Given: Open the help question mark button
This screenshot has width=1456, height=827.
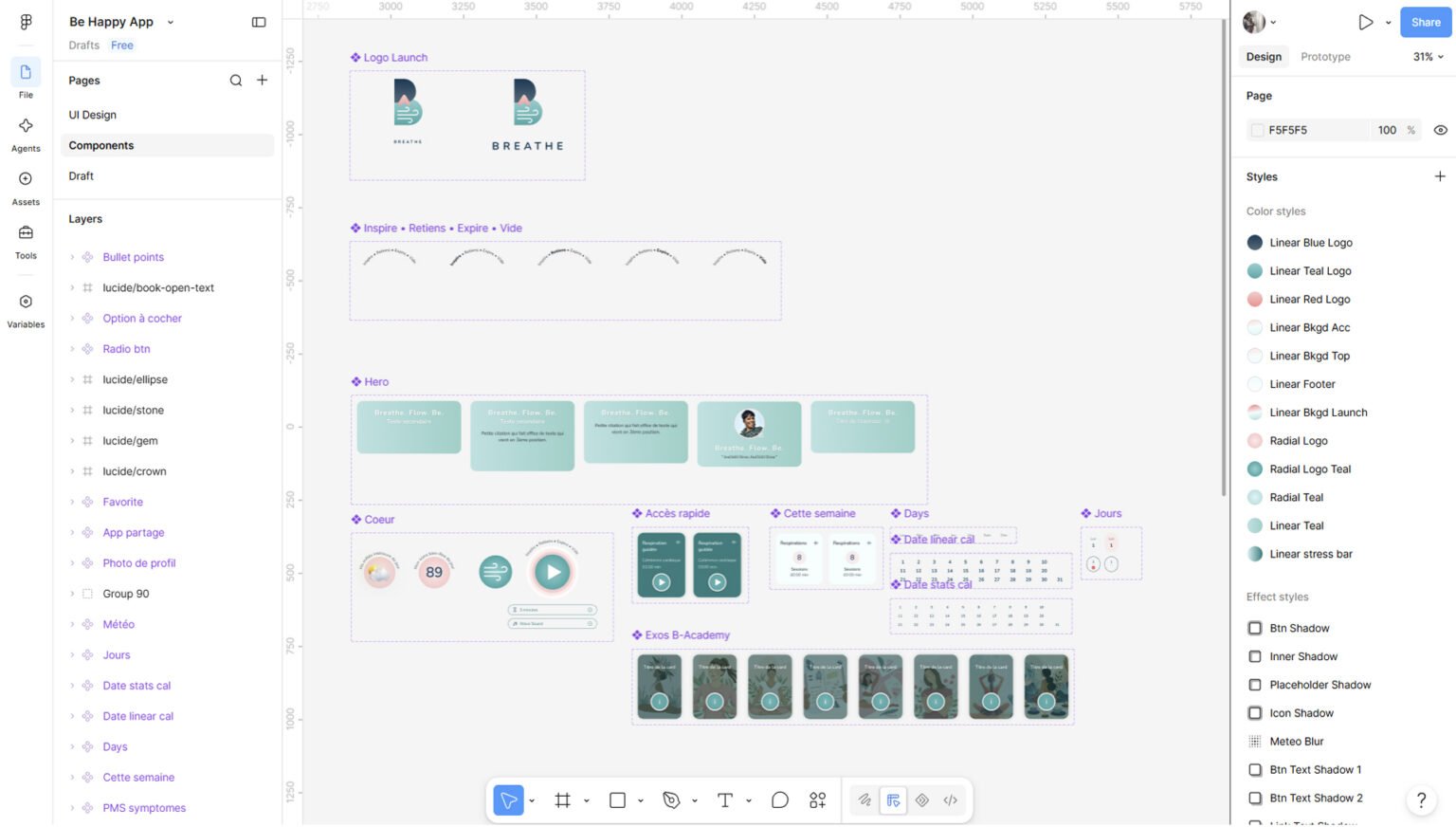Looking at the screenshot, I should click(1421, 799).
